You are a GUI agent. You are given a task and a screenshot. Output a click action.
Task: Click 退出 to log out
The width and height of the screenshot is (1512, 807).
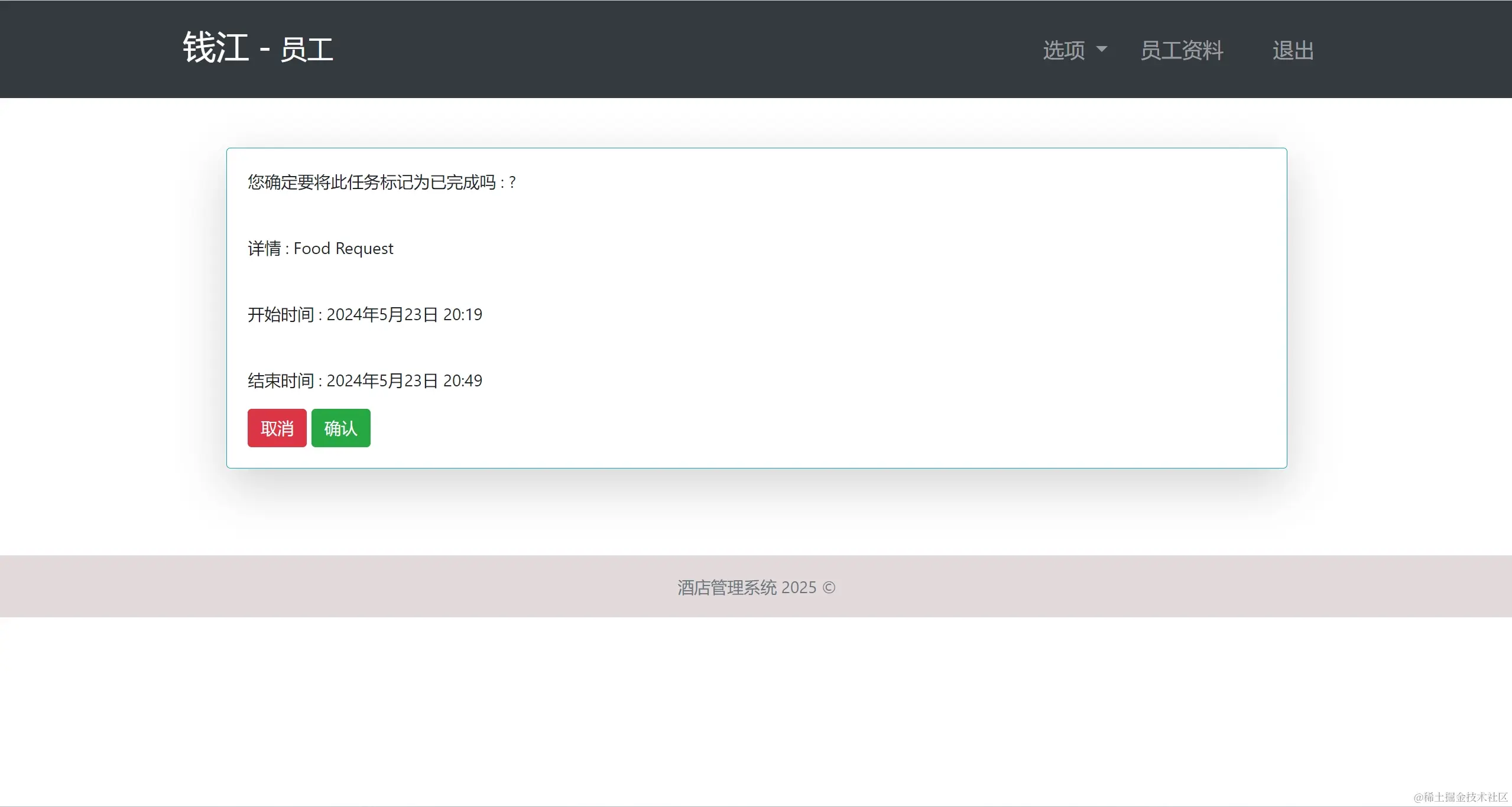(x=1293, y=50)
